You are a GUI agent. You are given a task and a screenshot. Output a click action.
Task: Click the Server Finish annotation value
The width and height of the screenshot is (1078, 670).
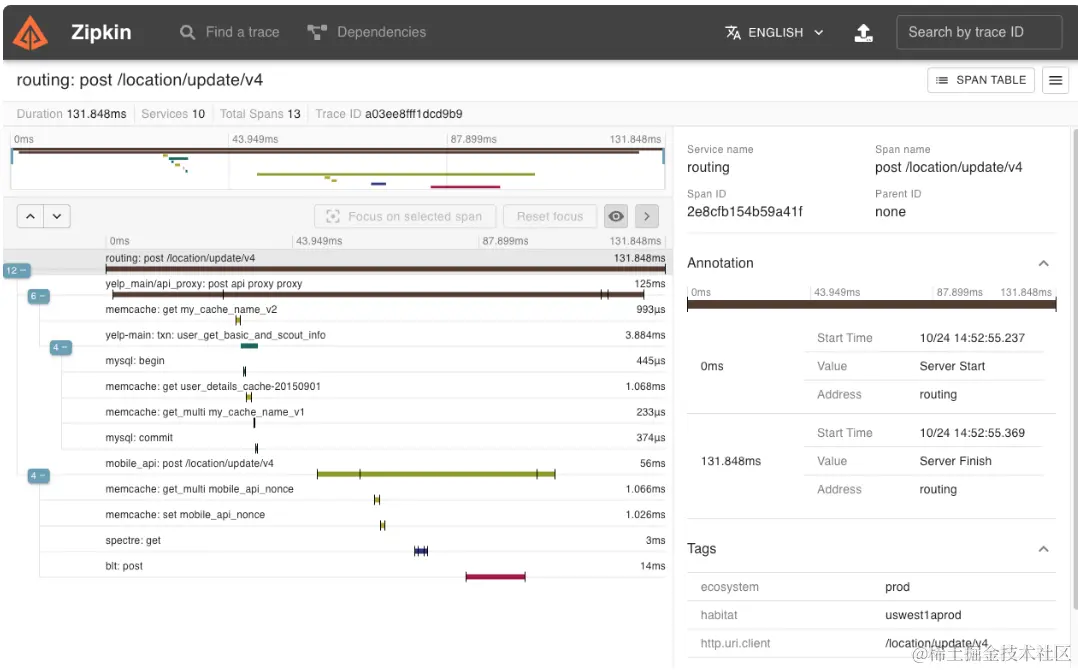[x=956, y=461]
